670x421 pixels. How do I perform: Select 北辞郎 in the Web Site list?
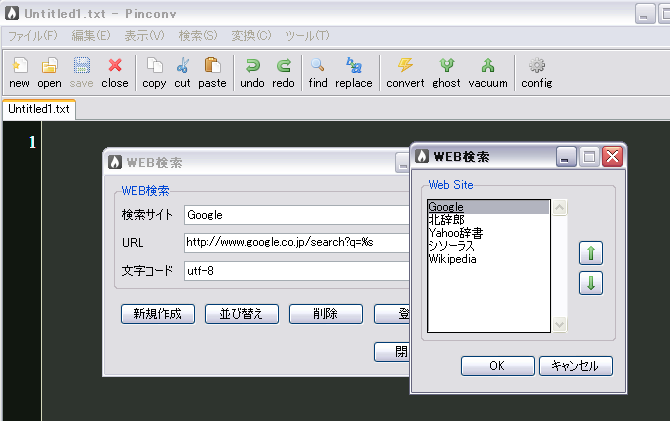click(x=488, y=220)
